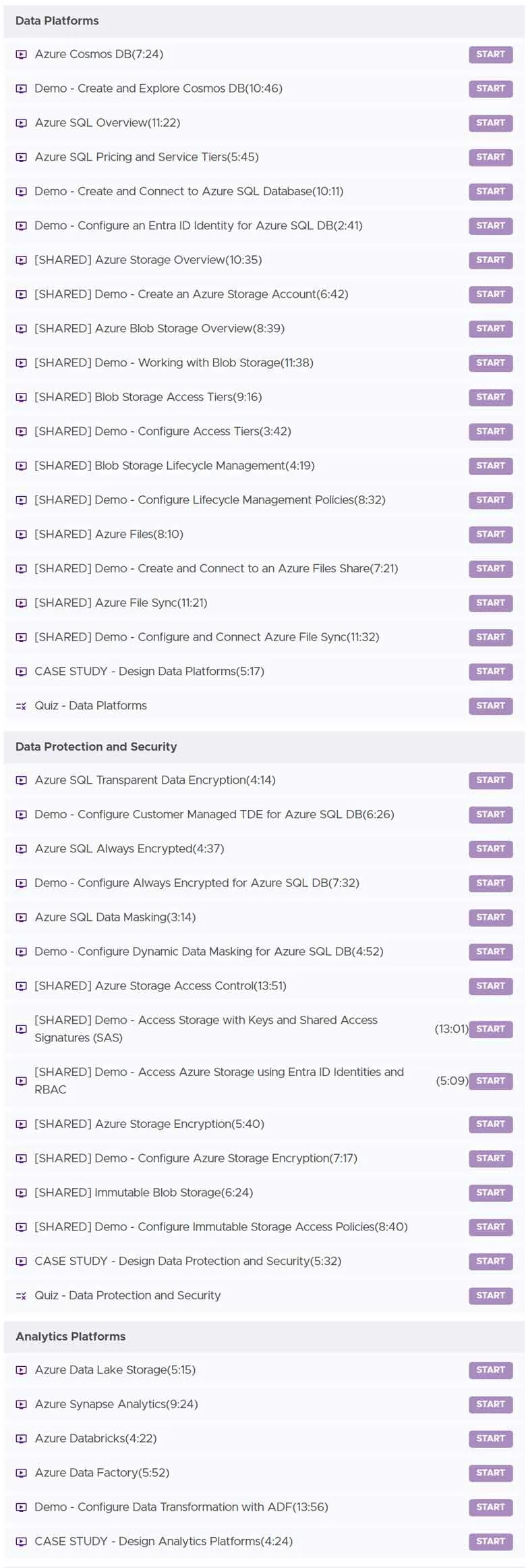The image size is (526, 1568).
Task: Open [SHARED] Azure File Sync(11:21) lesson title
Action: click(x=121, y=603)
